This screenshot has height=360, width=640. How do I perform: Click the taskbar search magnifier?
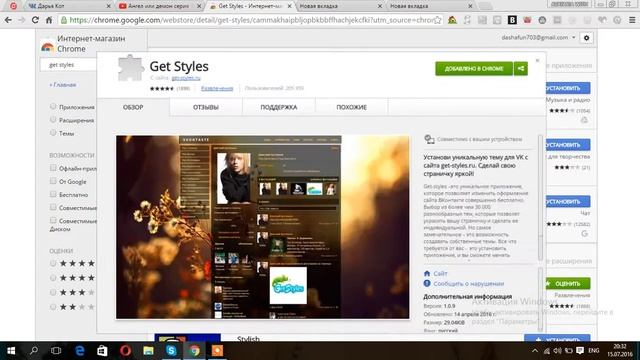click(33, 351)
